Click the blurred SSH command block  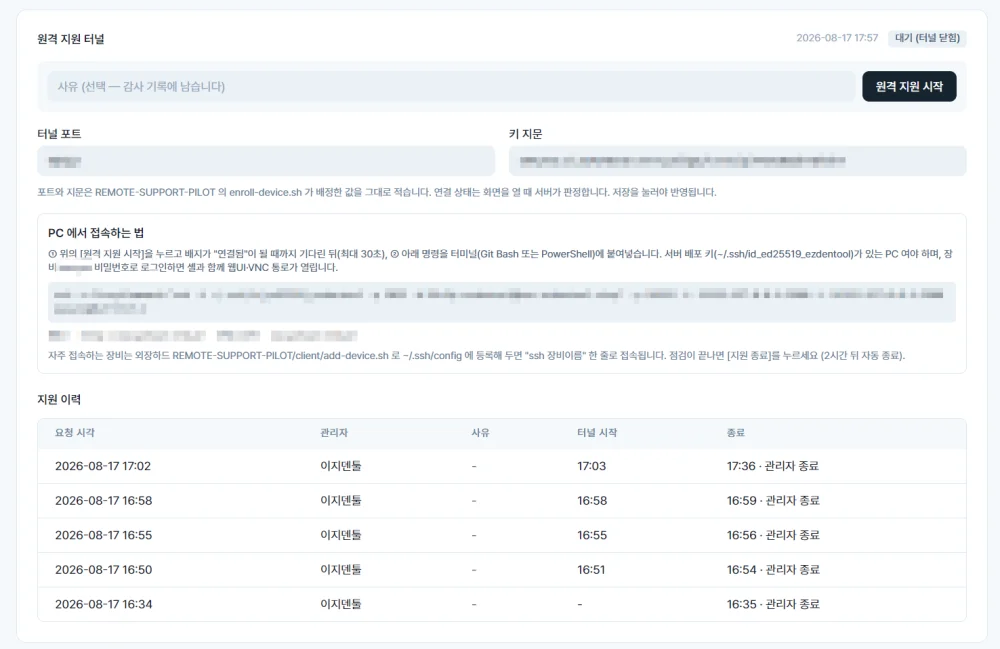502,302
